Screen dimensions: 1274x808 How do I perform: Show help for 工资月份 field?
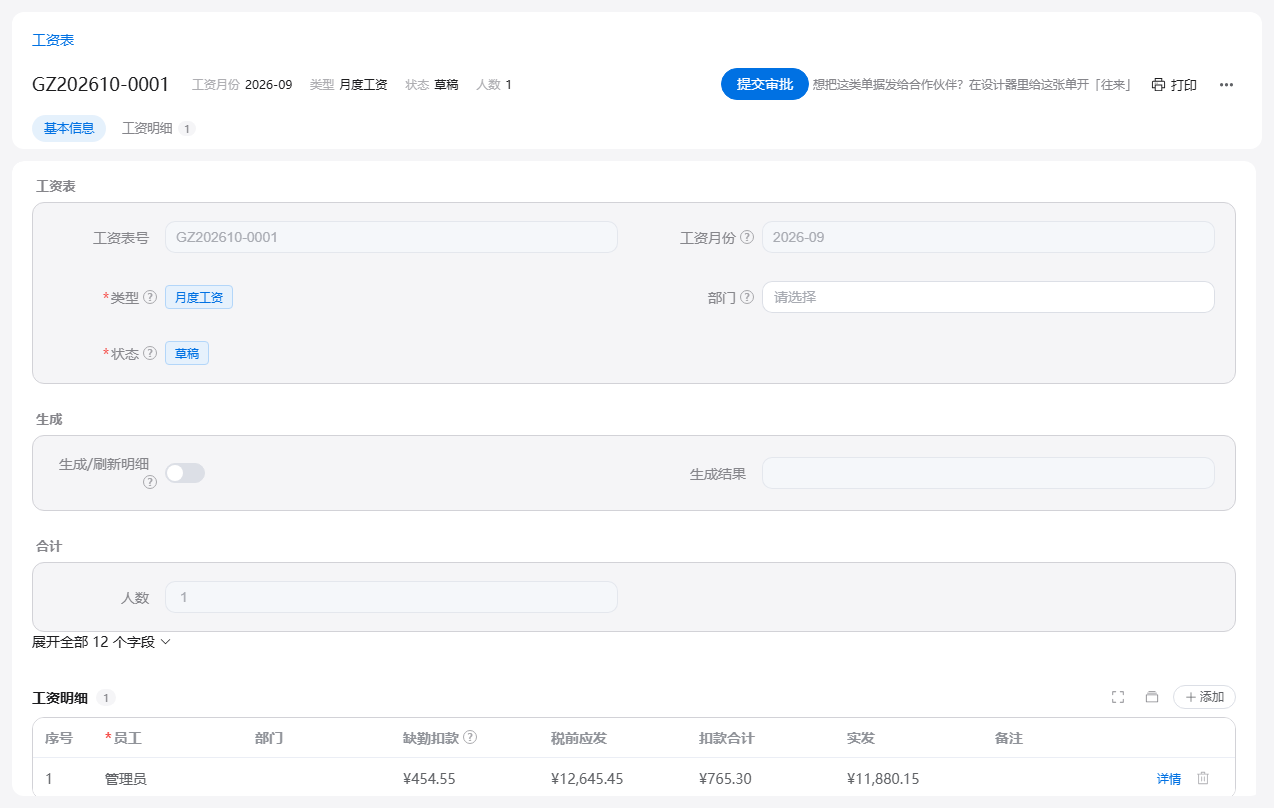[x=747, y=237]
